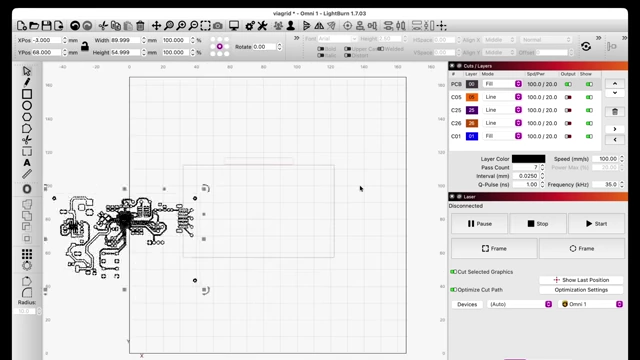The width and height of the screenshot is (640, 360).
Task: Click the Mirror horizontally icon
Action: (319, 26)
